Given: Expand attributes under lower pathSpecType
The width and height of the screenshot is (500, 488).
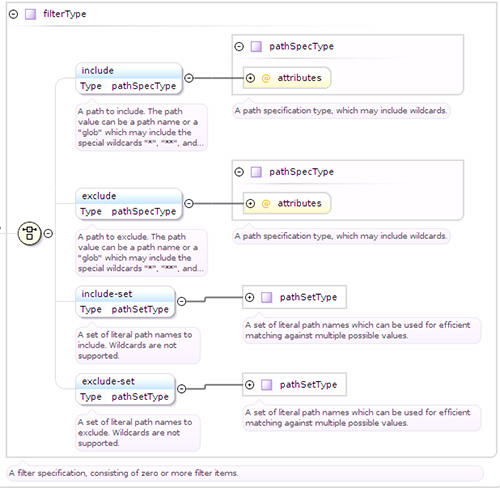Looking at the screenshot, I should [250, 203].
